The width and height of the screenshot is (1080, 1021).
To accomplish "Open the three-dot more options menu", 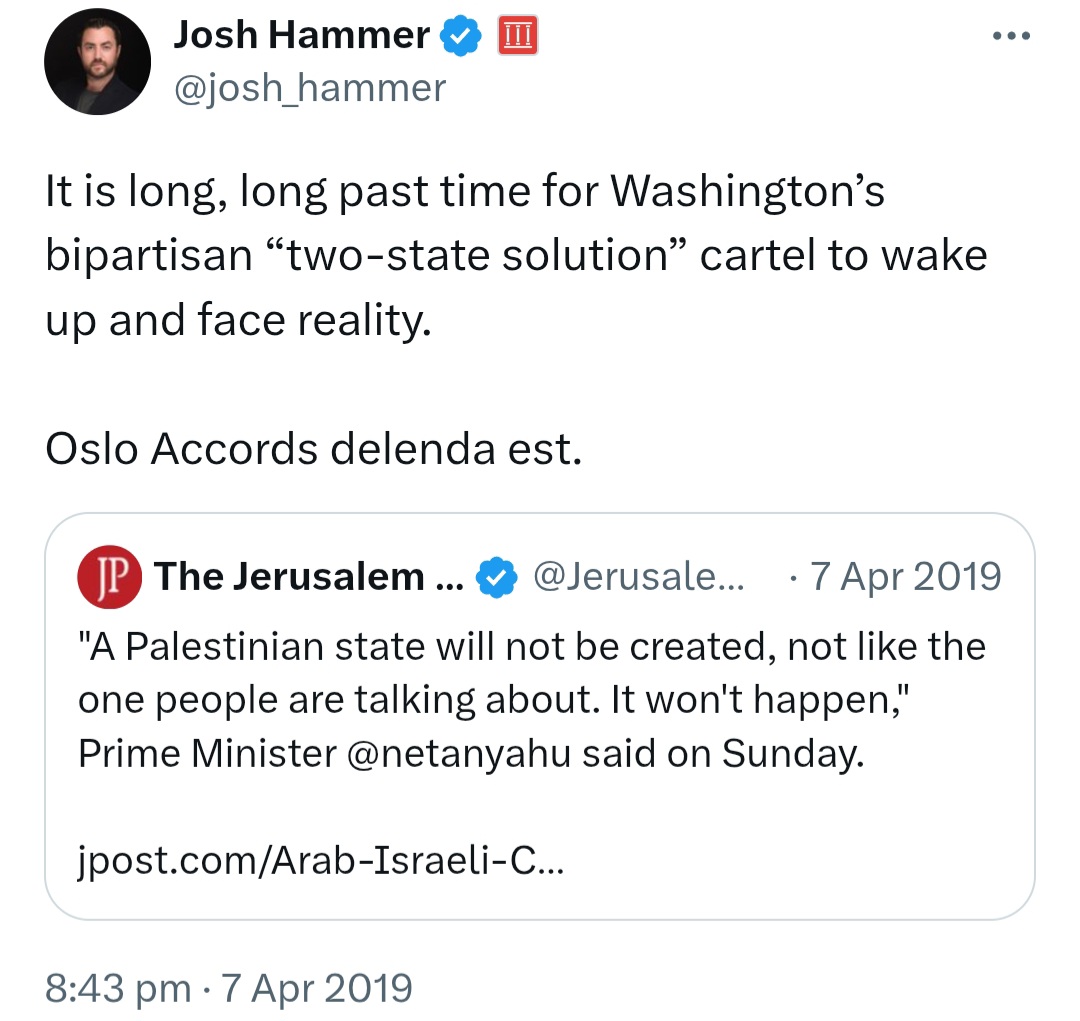I will pyautogui.click(x=1011, y=36).
